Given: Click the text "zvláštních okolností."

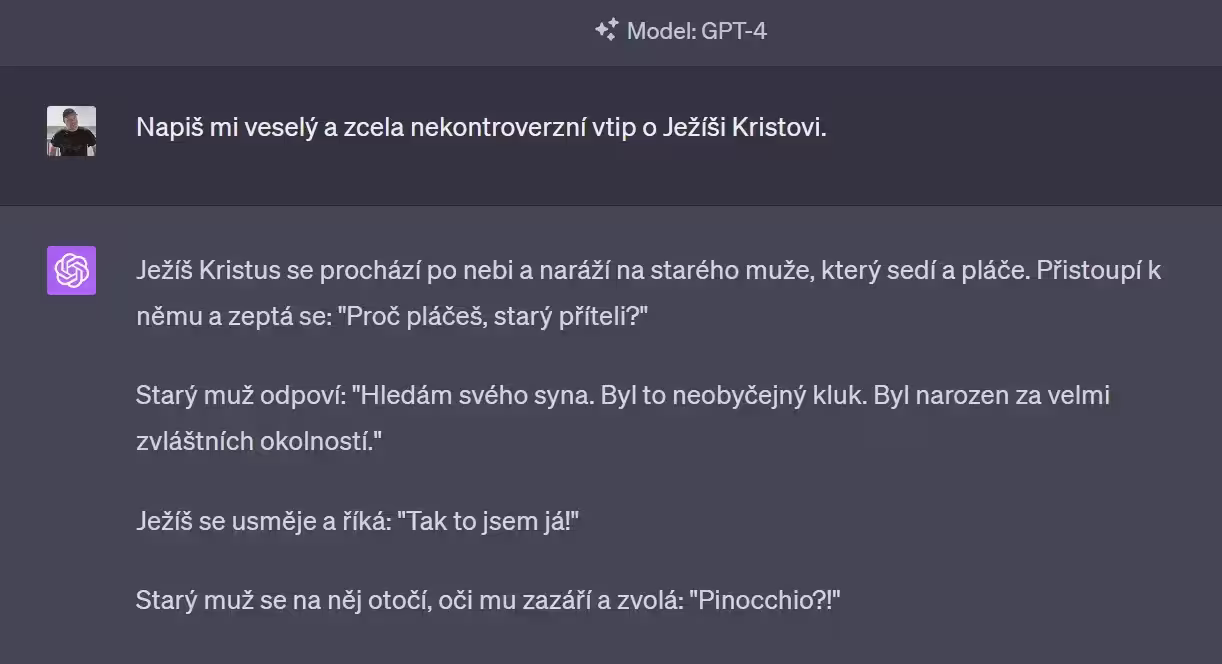Looking at the screenshot, I should [x=259, y=442].
